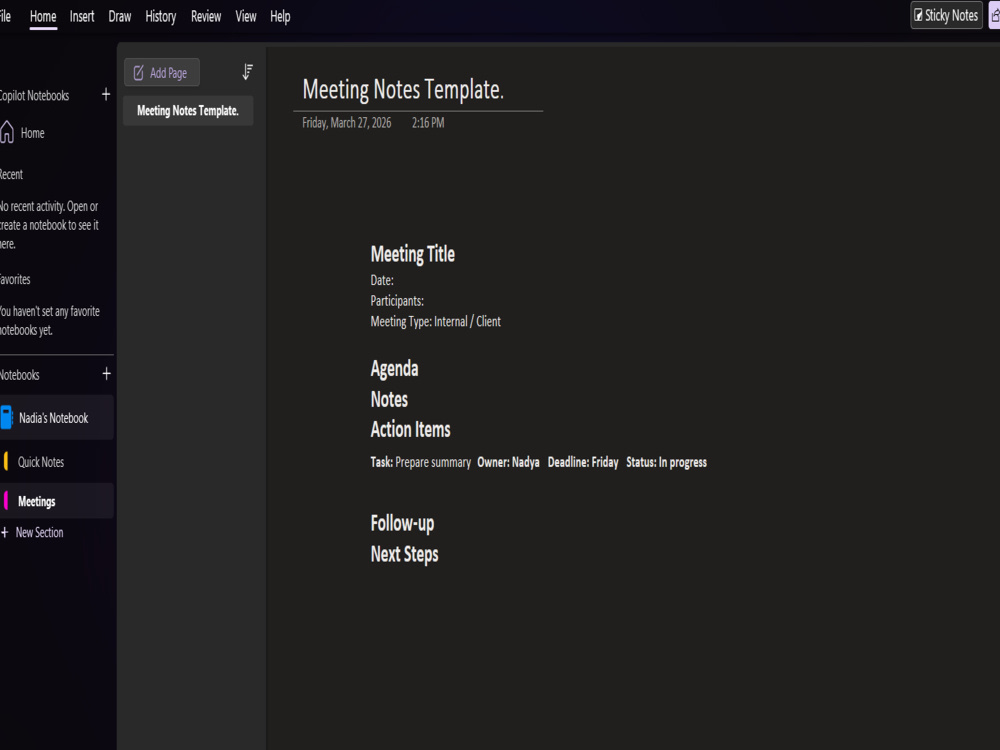Click the Task: Prepare summary text
The width and height of the screenshot is (1000, 750).
(420, 462)
